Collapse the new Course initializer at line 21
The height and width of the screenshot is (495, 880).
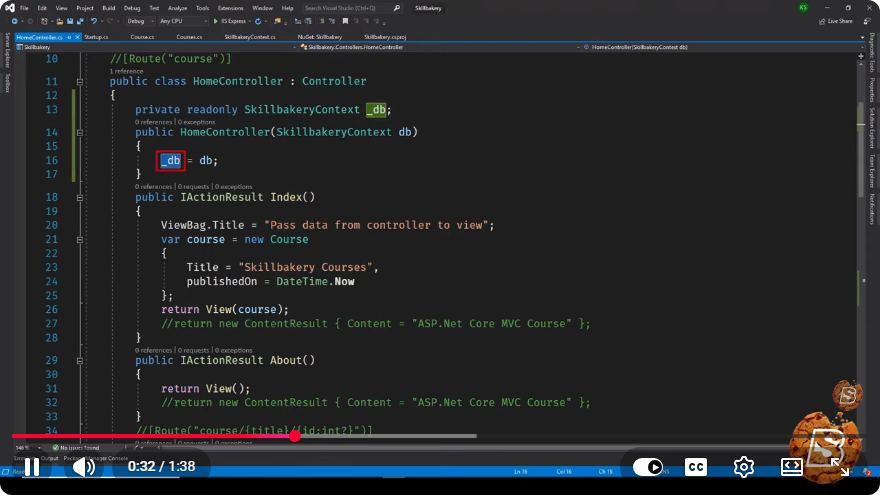80,240
